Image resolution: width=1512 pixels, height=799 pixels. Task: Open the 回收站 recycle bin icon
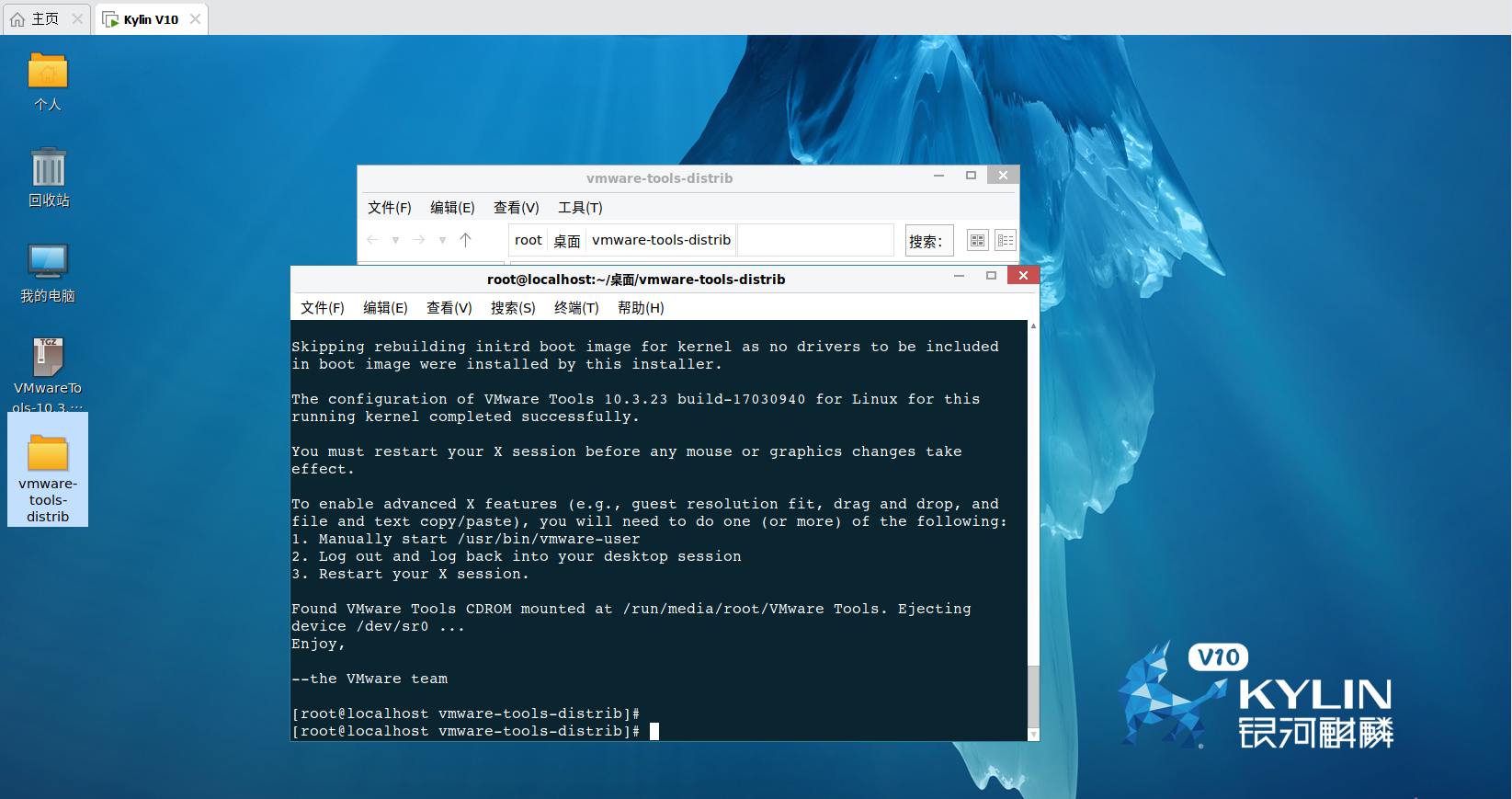pyautogui.click(x=49, y=167)
